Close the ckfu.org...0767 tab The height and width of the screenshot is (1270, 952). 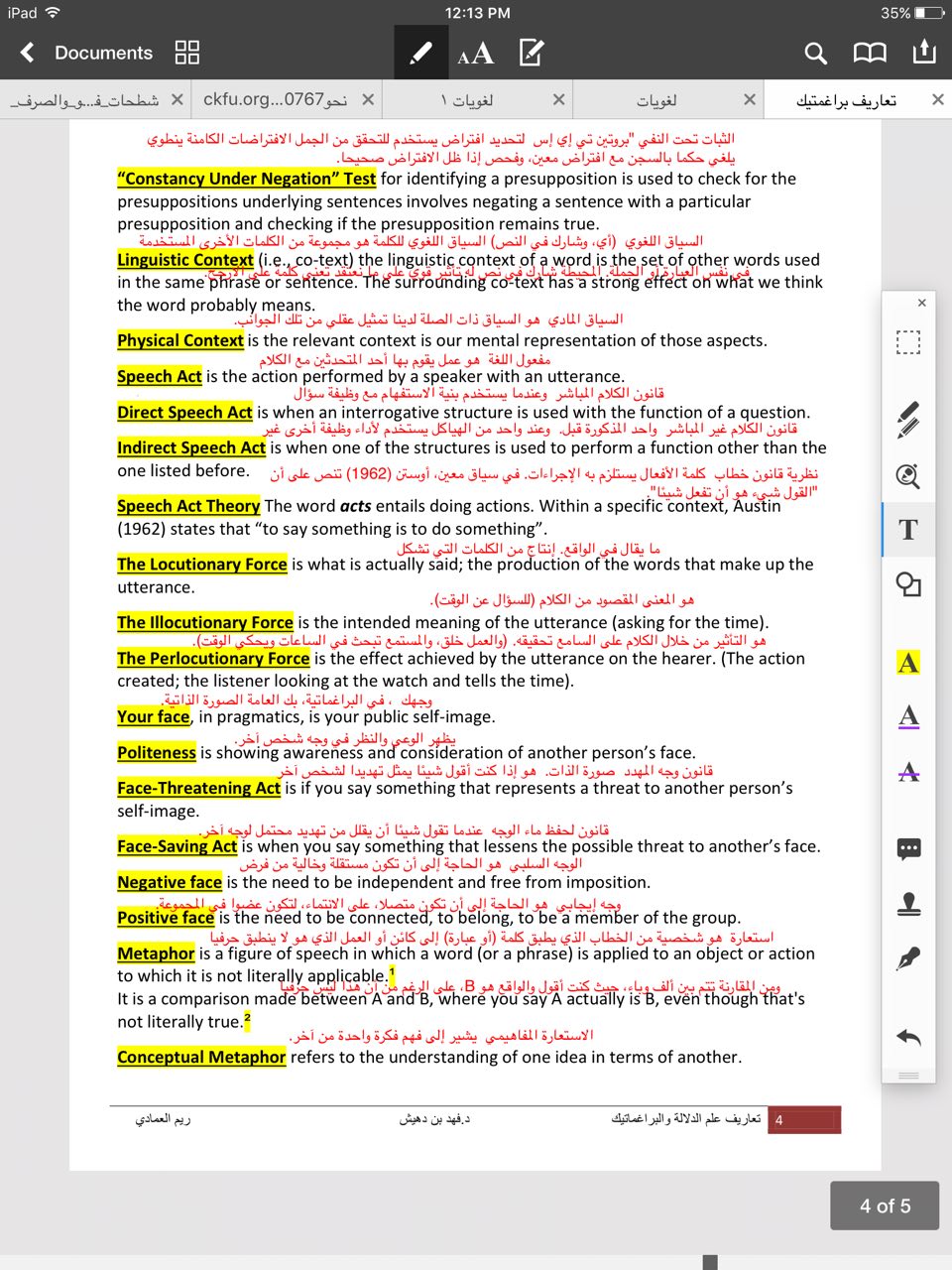[368, 99]
